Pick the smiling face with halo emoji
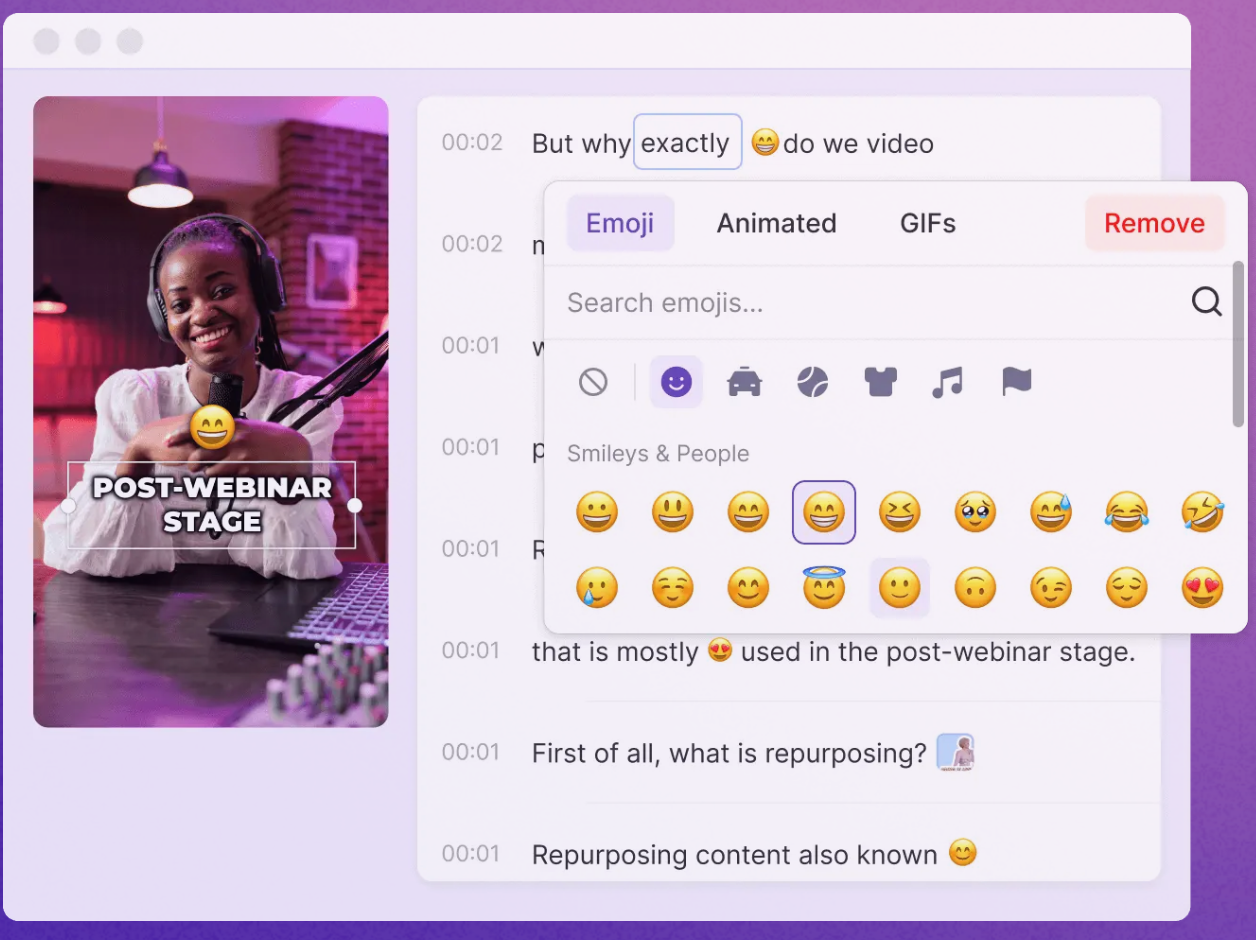 pos(823,588)
